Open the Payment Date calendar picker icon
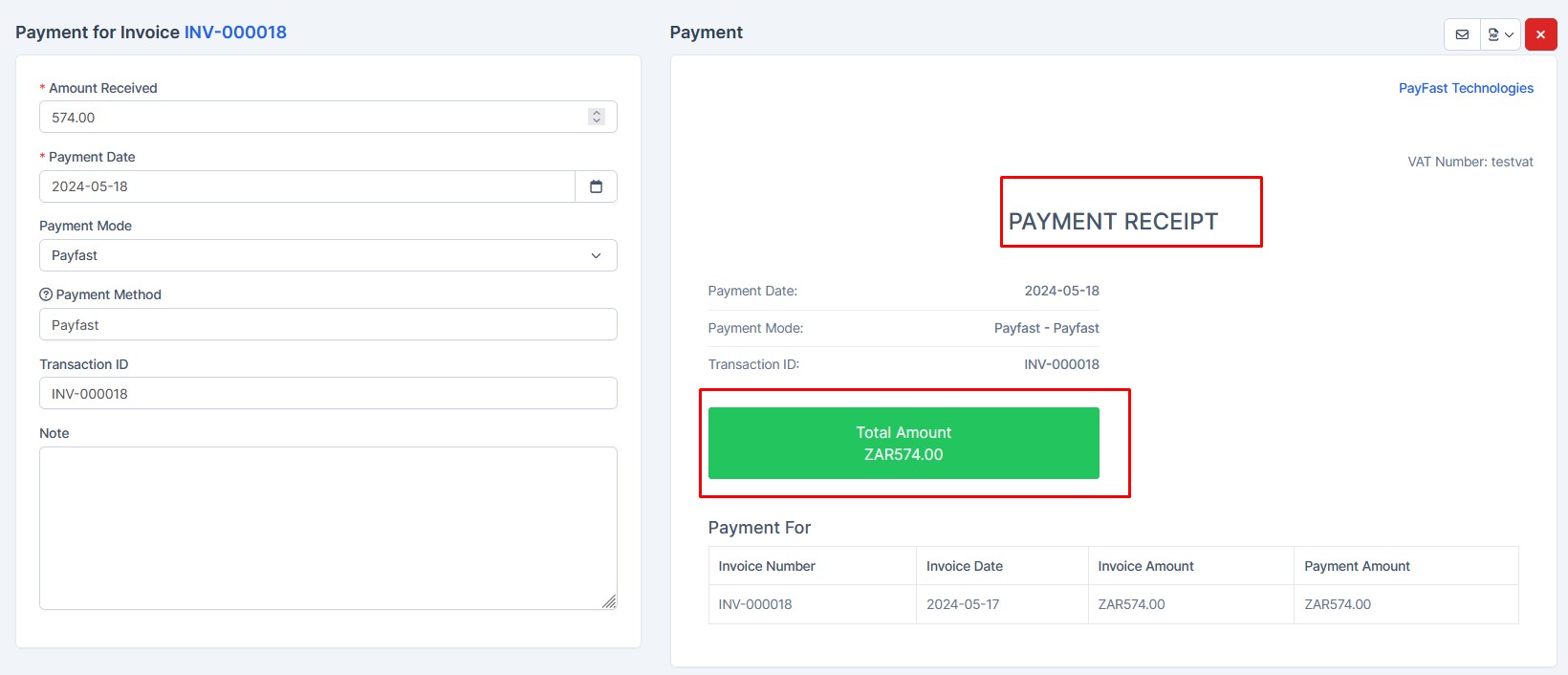Image resolution: width=1568 pixels, height=675 pixels. pyautogui.click(x=597, y=186)
